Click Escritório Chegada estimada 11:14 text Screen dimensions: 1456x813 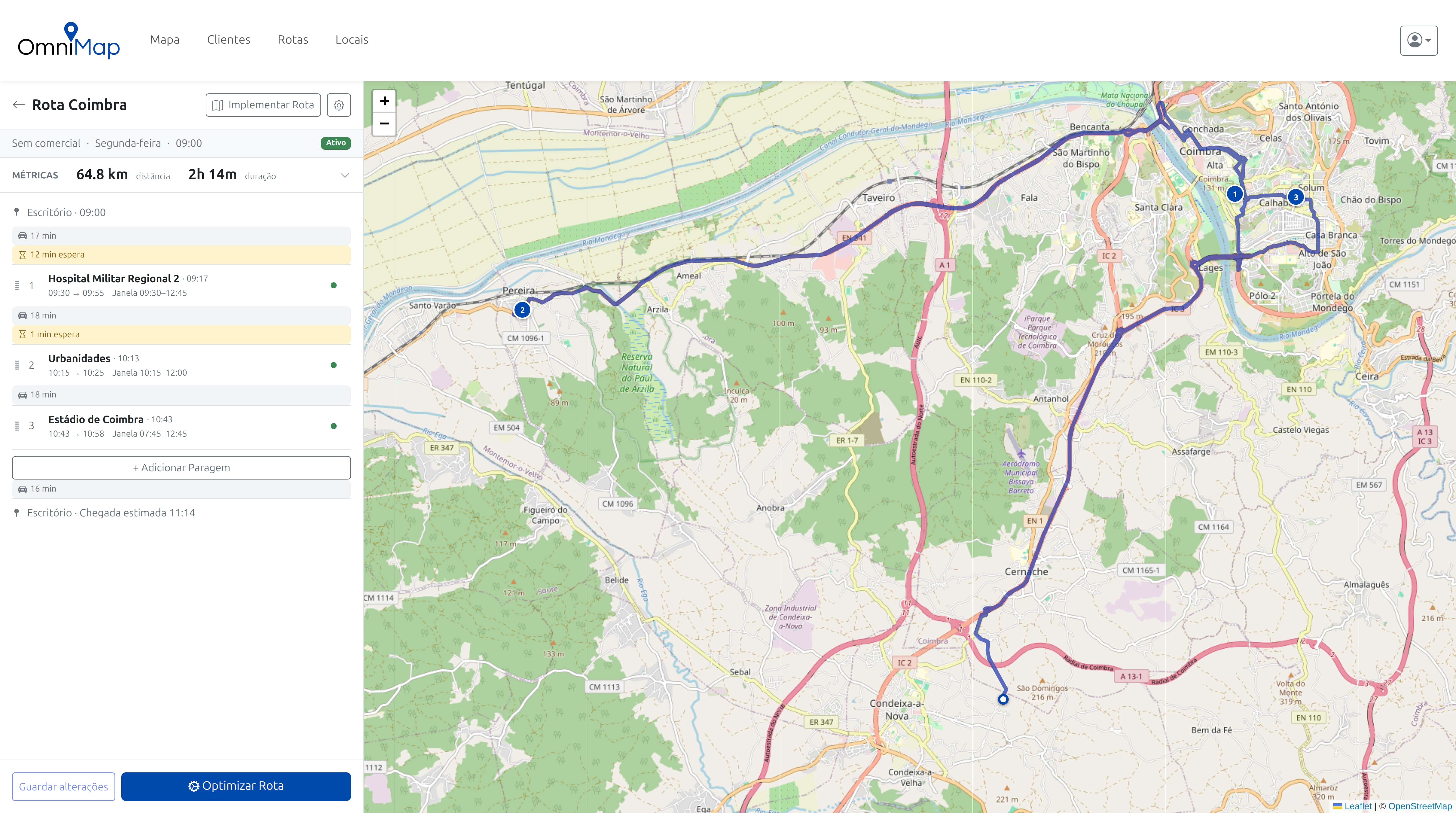(x=111, y=512)
